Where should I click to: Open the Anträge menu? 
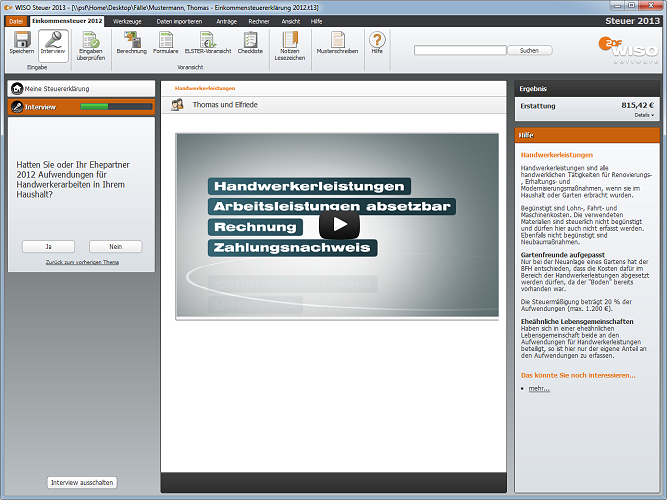pyautogui.click(x=226, y=21)
